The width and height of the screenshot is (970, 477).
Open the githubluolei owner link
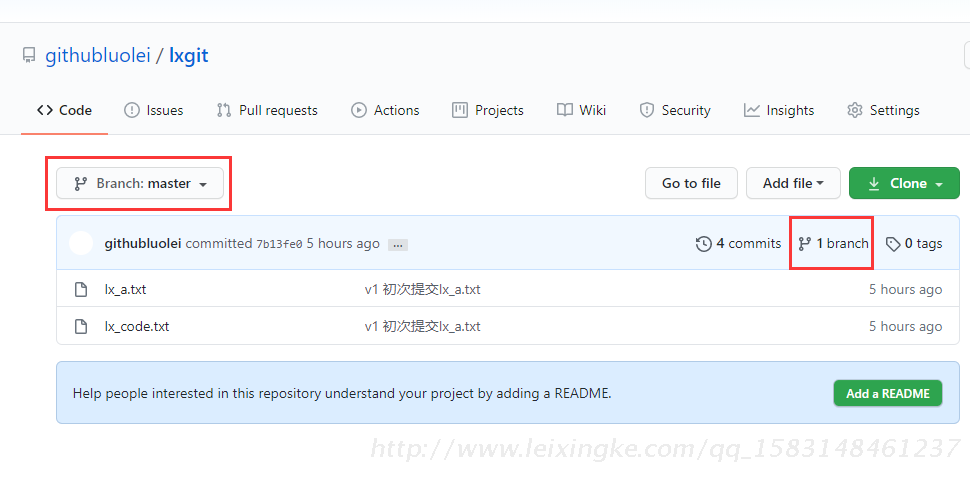point(98,56)
